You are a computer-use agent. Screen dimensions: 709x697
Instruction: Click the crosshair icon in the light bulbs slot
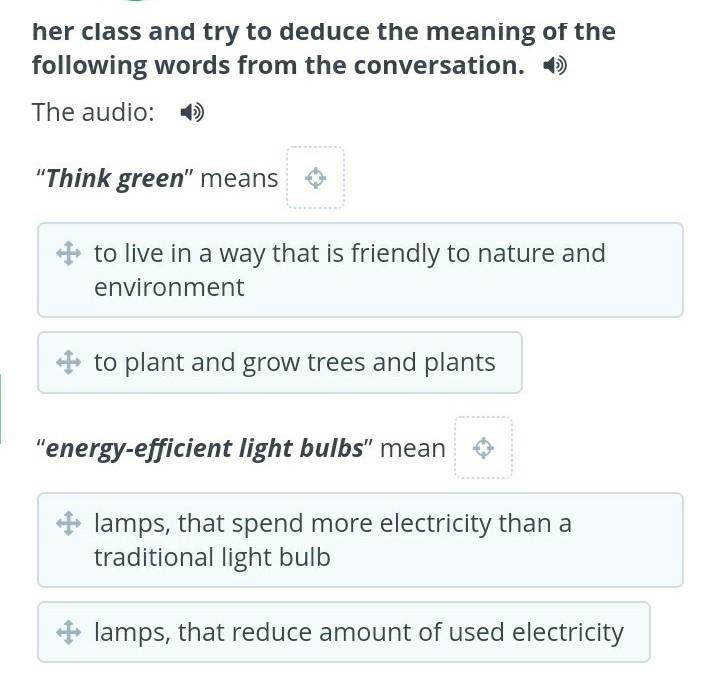tap(483, 448)
